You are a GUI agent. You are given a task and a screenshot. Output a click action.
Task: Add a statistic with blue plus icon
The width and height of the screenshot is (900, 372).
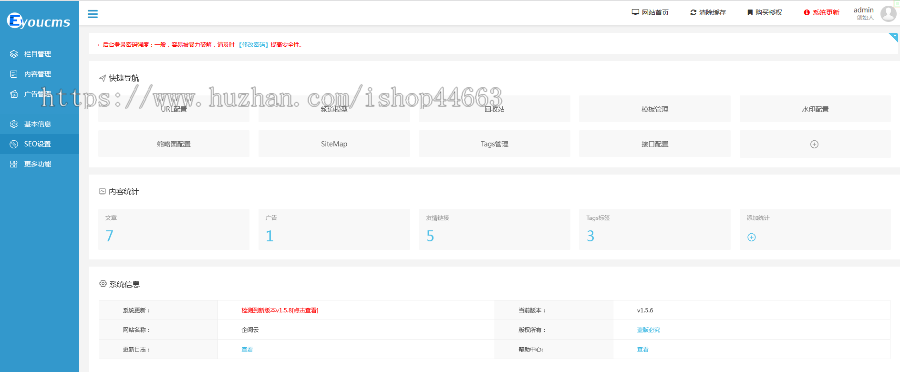(751, 237)
